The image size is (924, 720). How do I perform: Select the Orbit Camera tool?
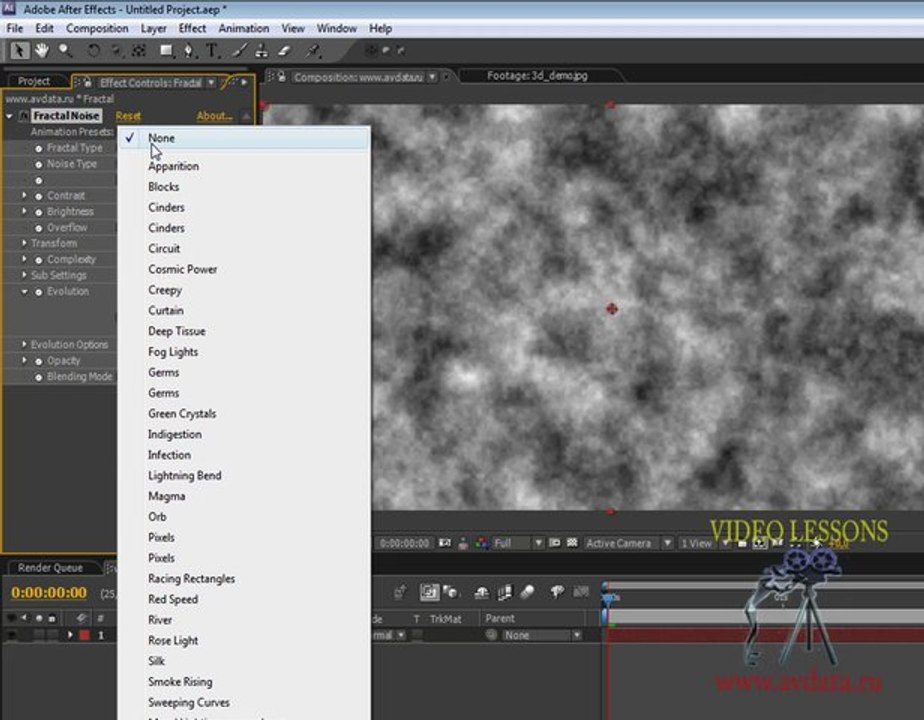click(x=117, y=51)
